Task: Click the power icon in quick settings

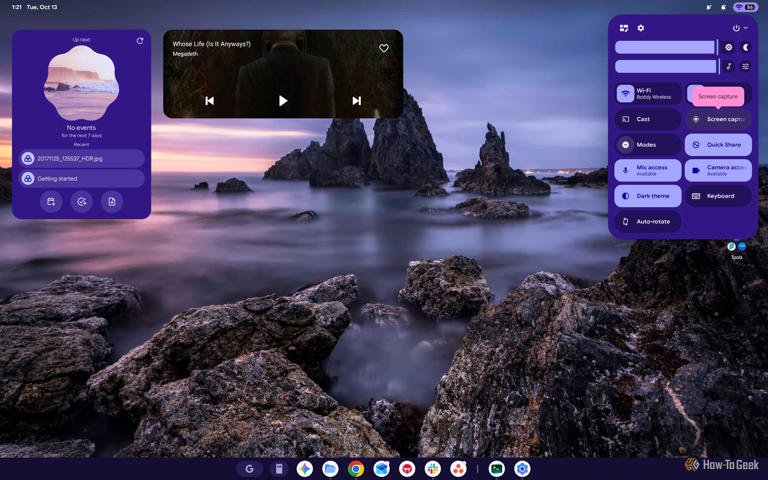Action: [736, 28]
